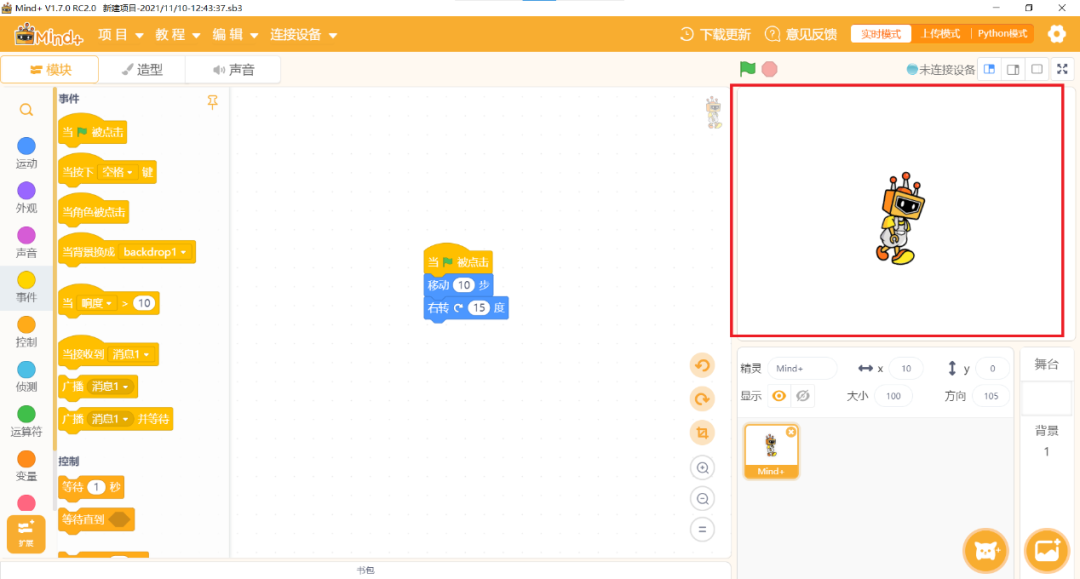Open the 扩展 extensions button

26,534
